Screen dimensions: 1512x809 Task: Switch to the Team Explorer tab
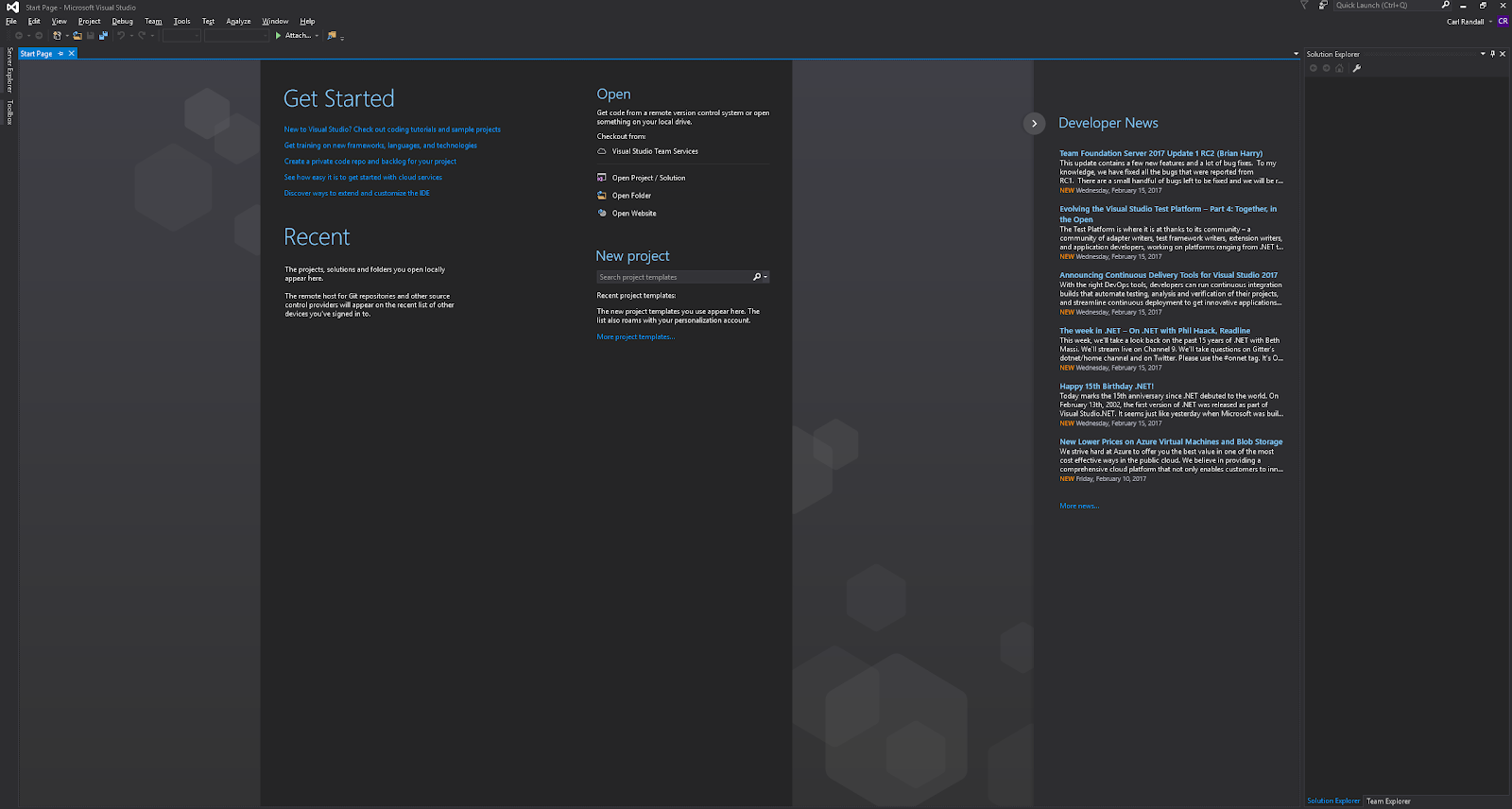pos(1388,801)
